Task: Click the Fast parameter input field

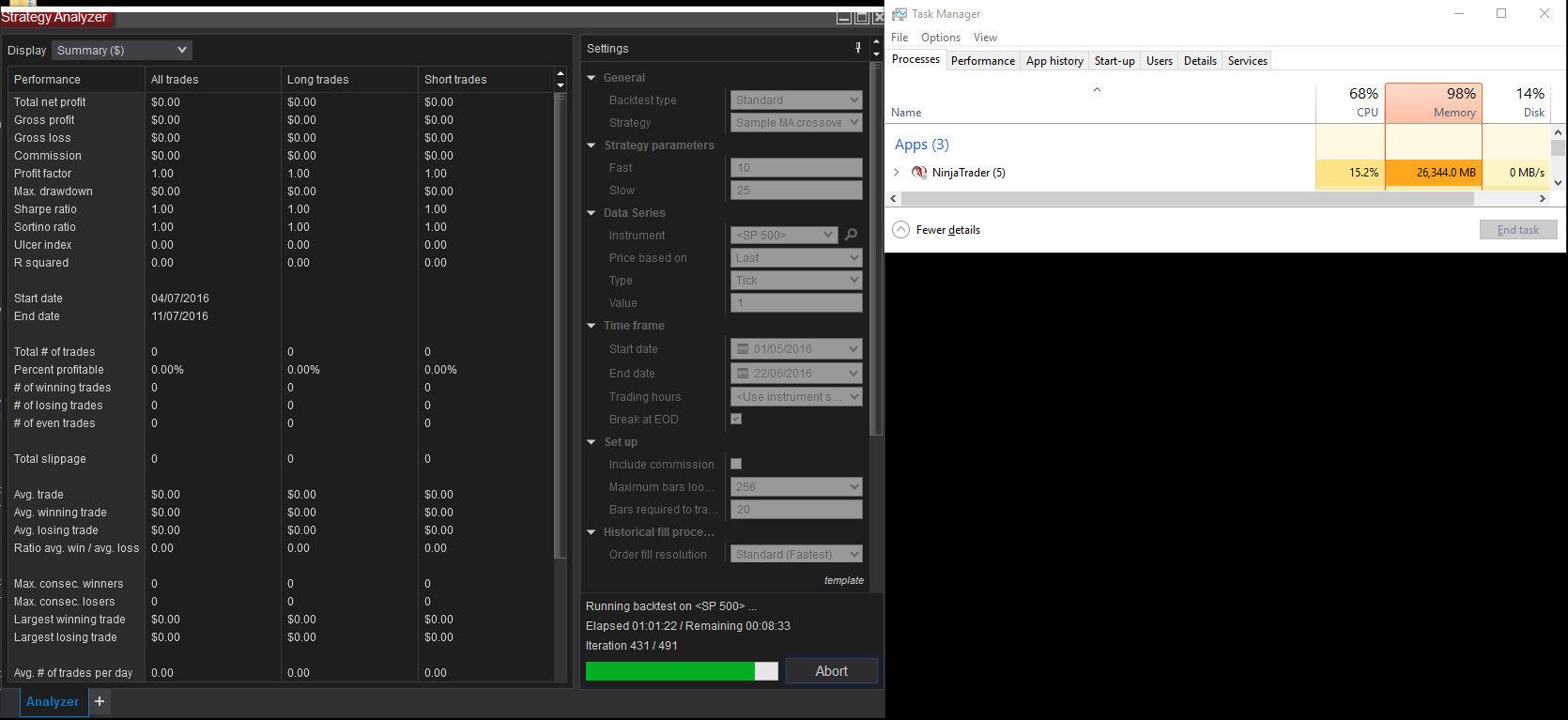Action: [x=796, y=168]
